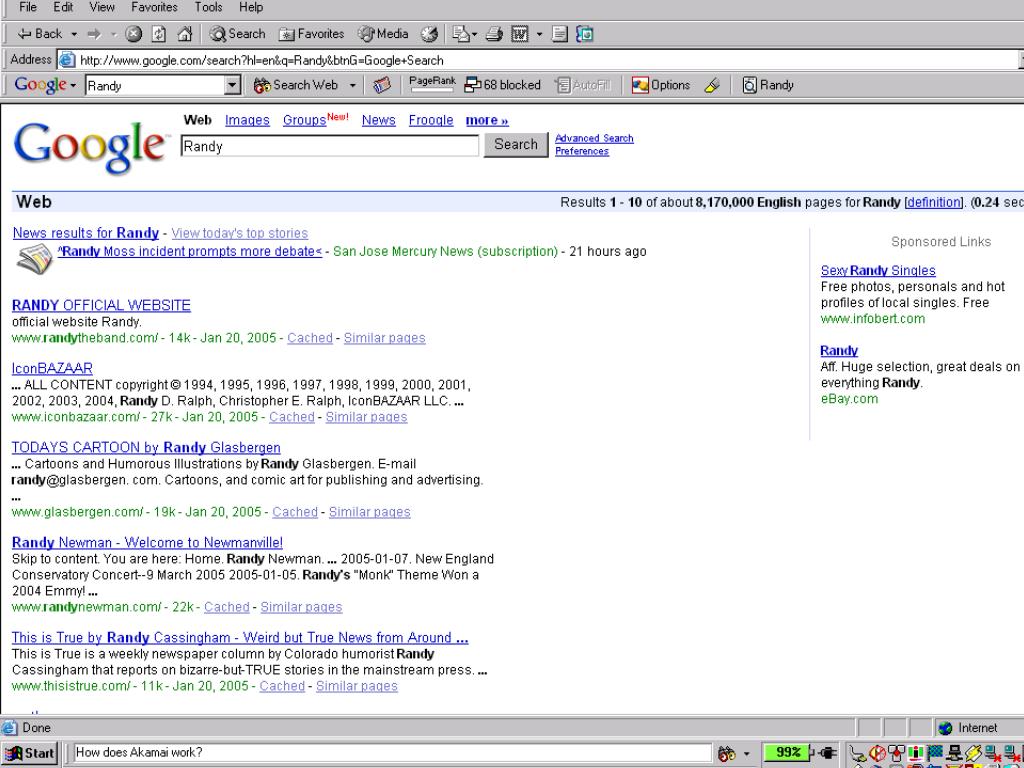This screenshot has width=1024, height=768.
Task: Click the binoculars search icon in taskbar deskbar
Action: 726,753
